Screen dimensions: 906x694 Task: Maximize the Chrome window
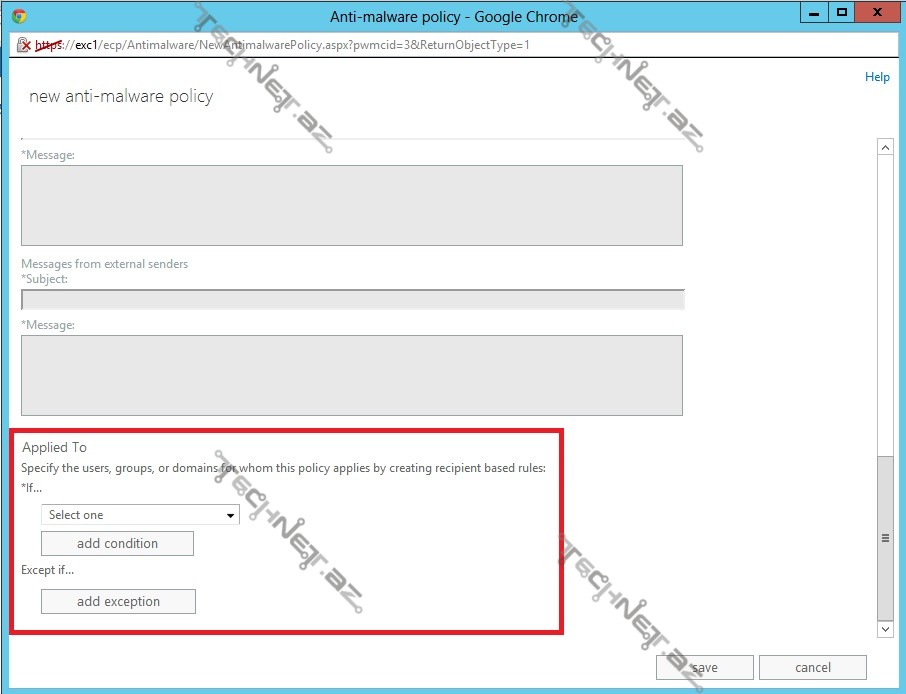click(842, 12)
